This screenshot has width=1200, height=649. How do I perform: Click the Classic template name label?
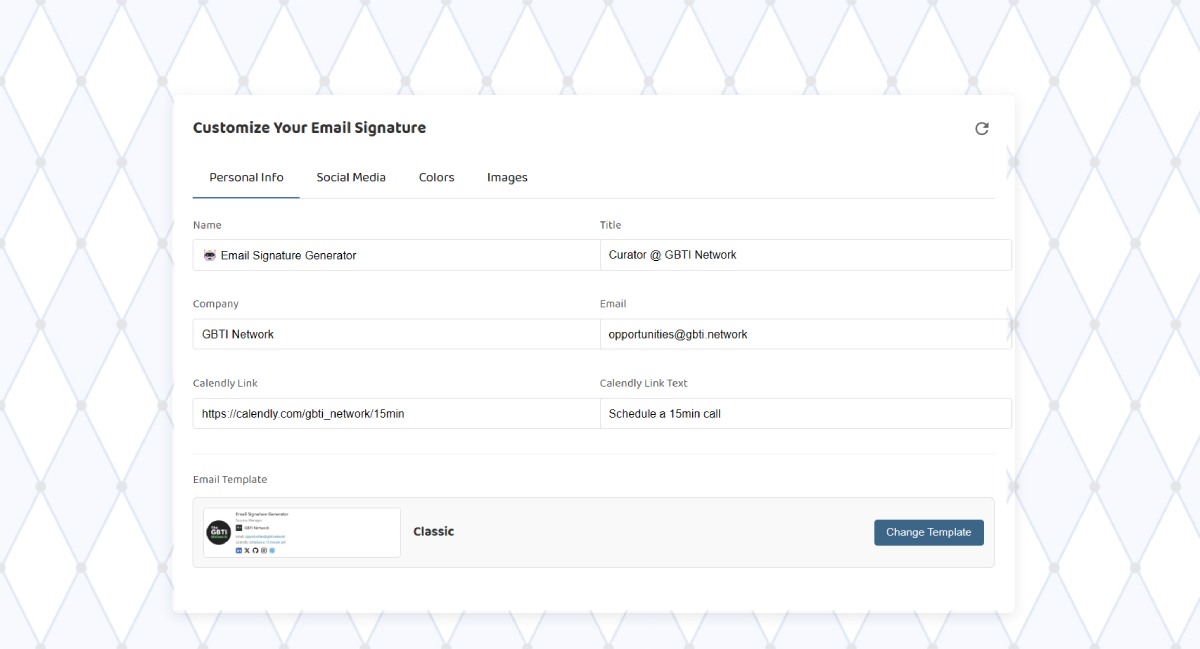(433, 531)
